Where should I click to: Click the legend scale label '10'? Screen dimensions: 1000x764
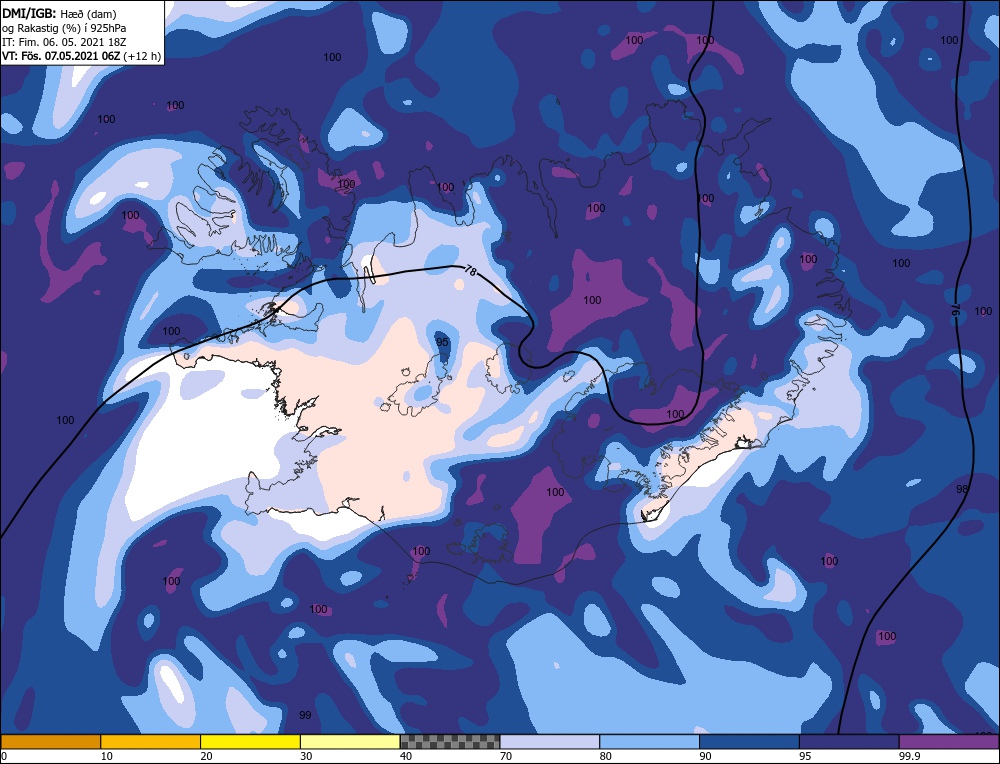coord(107,756)
